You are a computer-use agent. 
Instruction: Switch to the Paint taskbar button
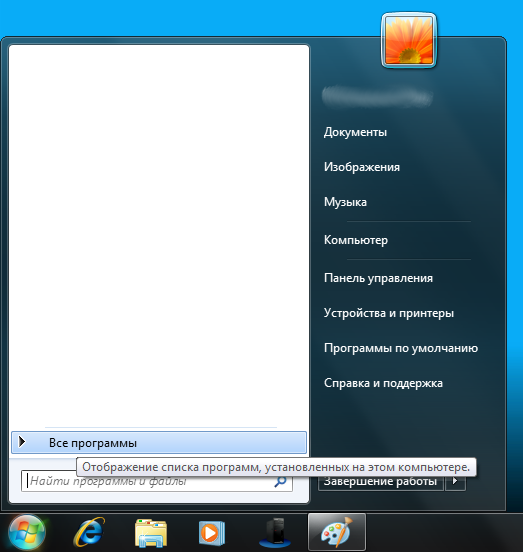337,532
